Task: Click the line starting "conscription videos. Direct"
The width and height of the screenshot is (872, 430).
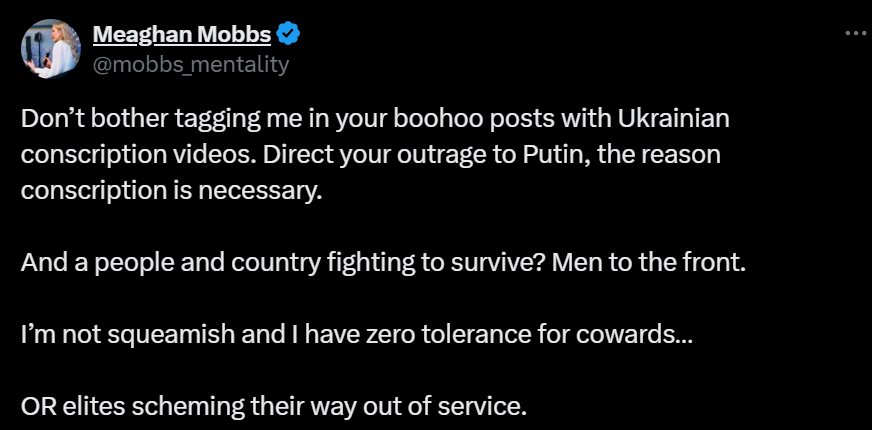Action: pyautogui.click(x=371, y=155)
